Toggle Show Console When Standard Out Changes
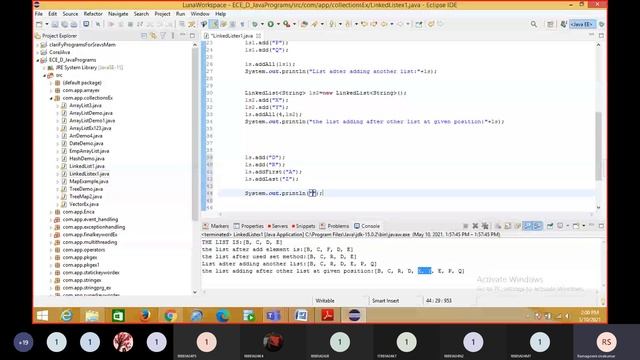Viewport: 640px width, 360px height. 528,226
